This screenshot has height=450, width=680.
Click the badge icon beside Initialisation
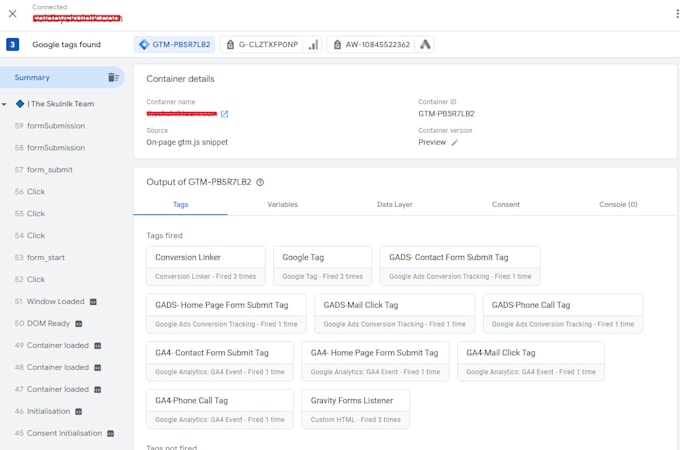[78, 411]
